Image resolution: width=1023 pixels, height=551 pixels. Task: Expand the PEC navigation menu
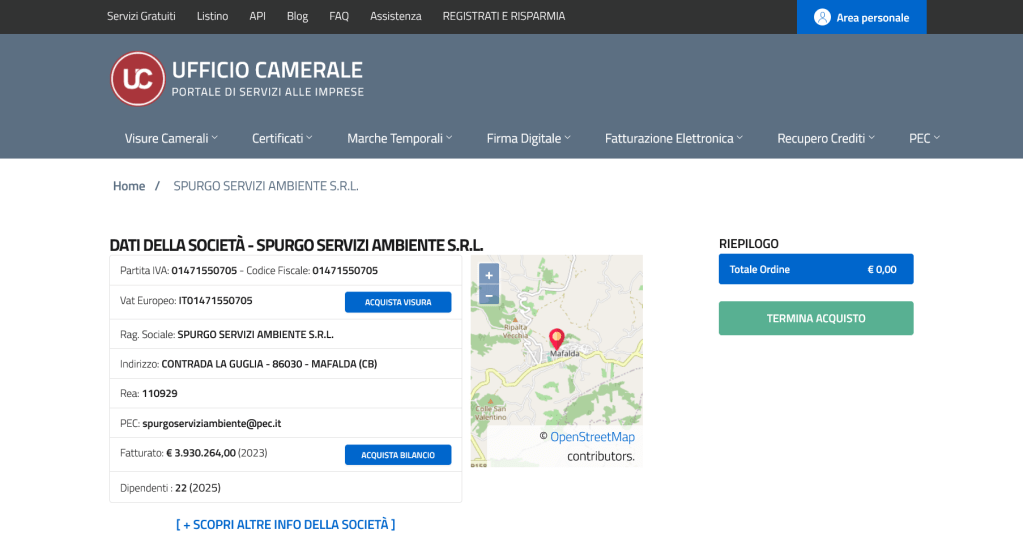click(x=924, y=138)
